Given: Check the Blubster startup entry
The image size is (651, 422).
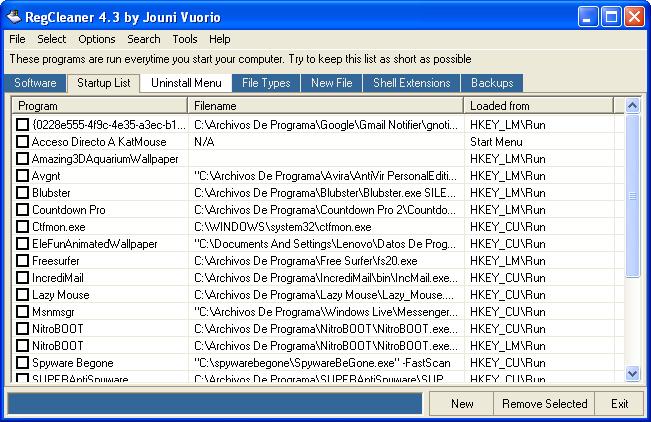Looking at the screenshot, I should [22, 193].
